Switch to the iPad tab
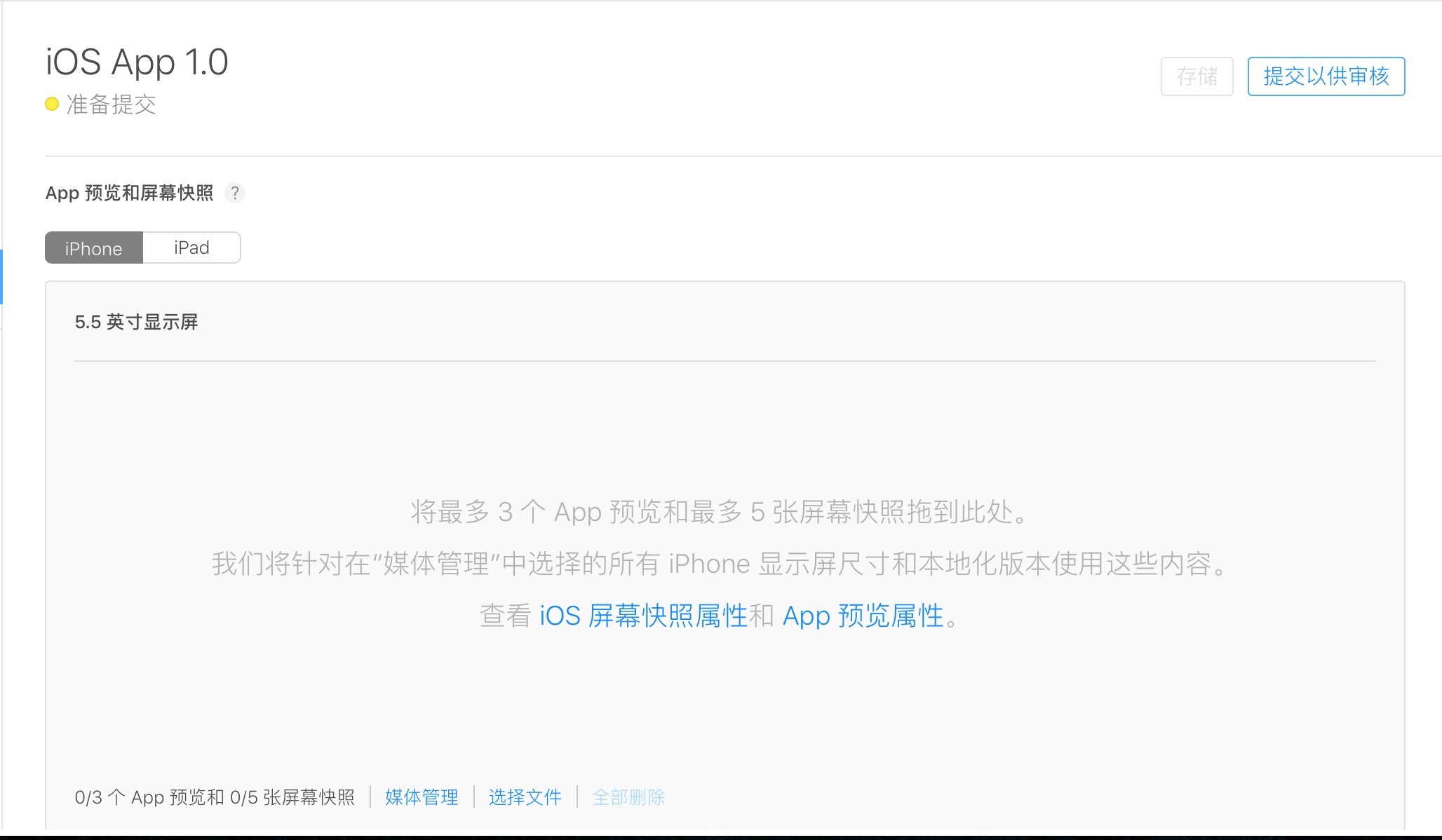The image size is (1442, 840). 191,248
